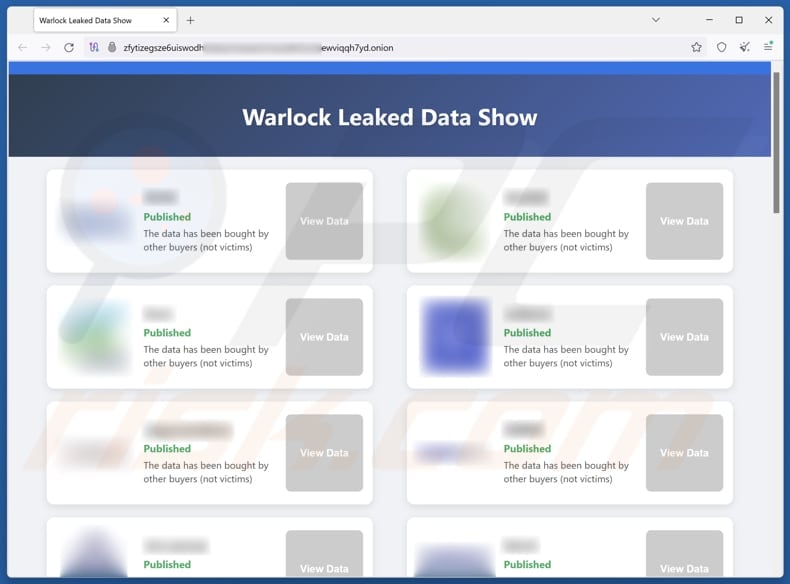The image size is (790, 584).
Task: Click the onion site security icon
Action: click(112, 47)
